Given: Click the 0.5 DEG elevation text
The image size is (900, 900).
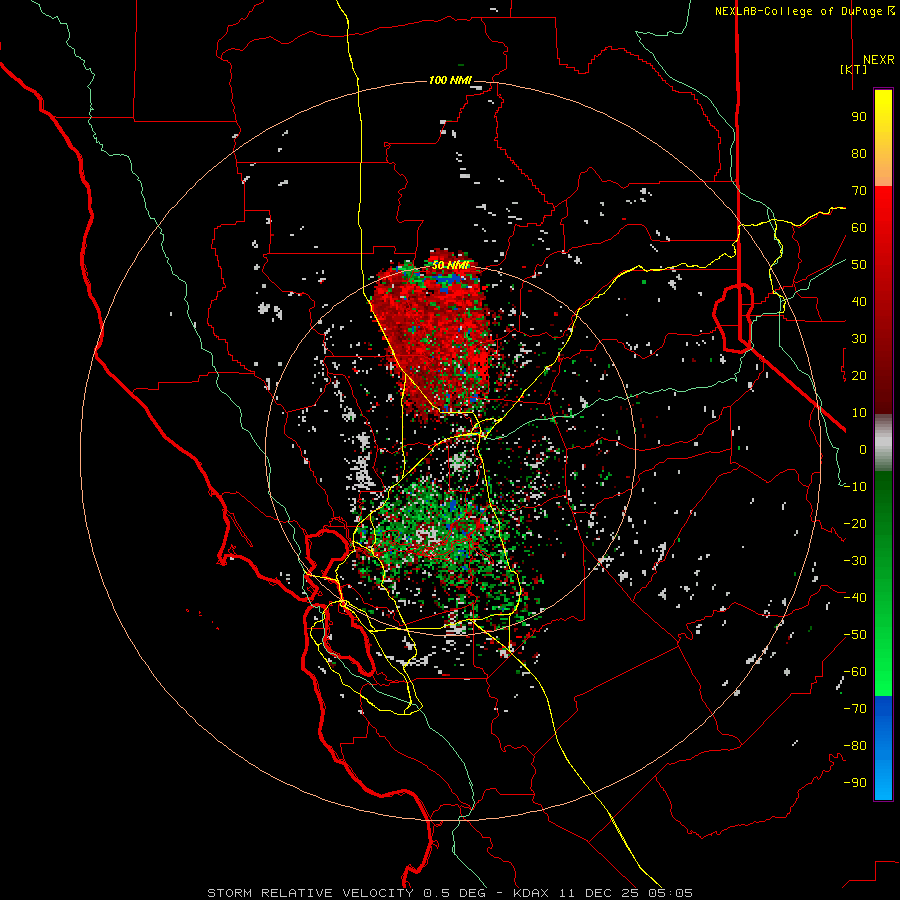Looking at the screenshot, I should [454, 893].
